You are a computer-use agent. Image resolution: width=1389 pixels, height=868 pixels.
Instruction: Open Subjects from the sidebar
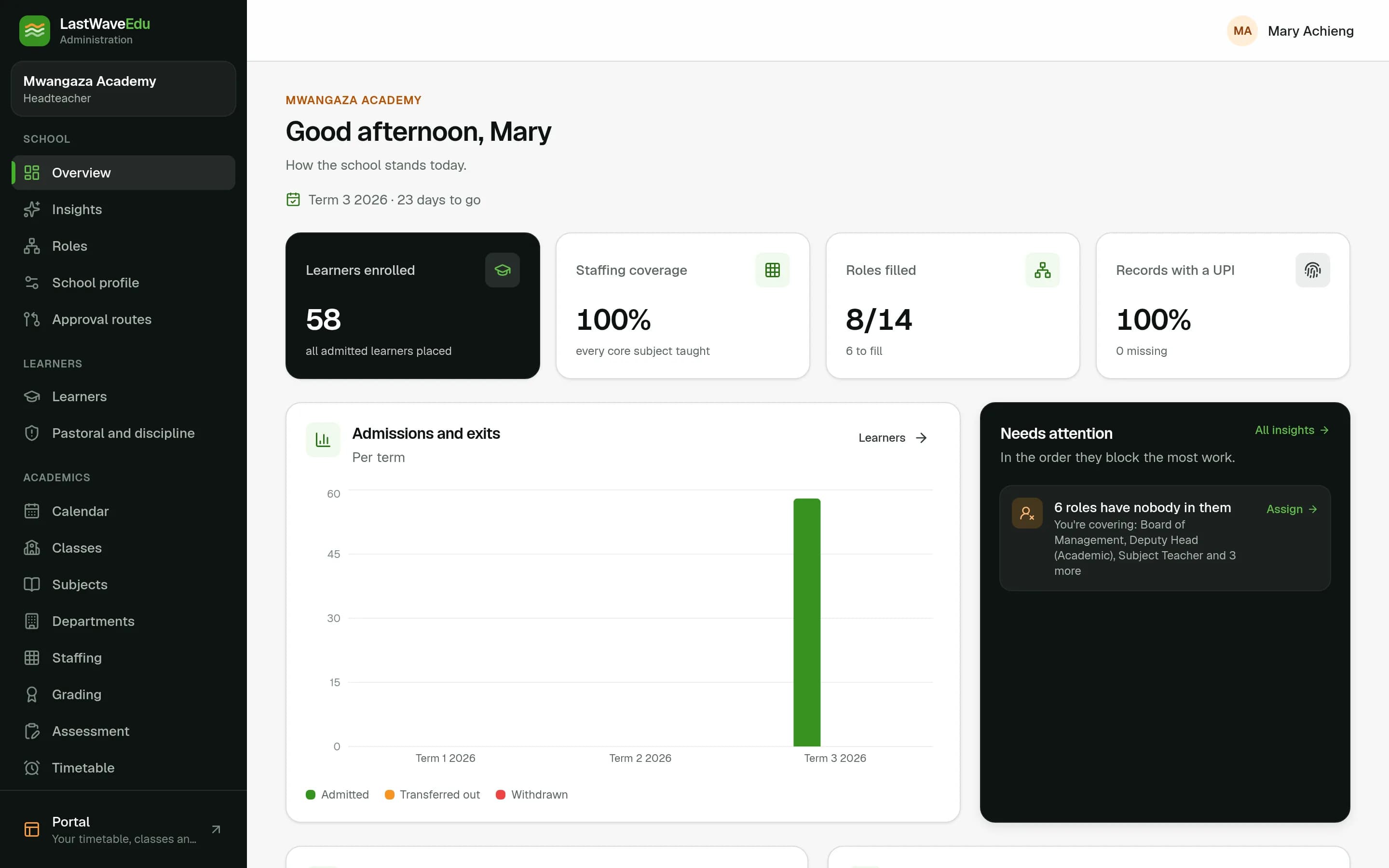[x=123, y=584]
